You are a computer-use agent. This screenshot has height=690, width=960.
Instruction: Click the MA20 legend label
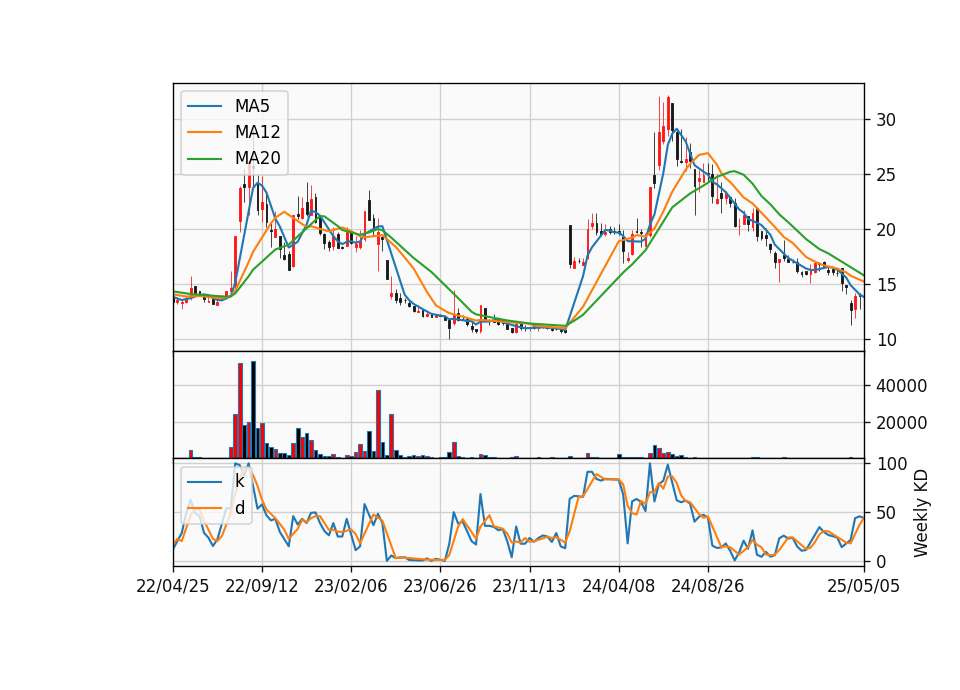(257, 158)
